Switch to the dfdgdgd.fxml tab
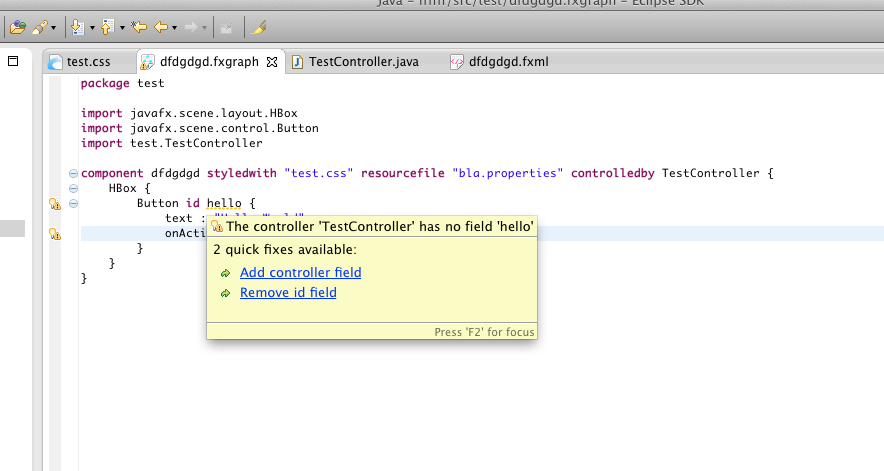 pos(507,62)
